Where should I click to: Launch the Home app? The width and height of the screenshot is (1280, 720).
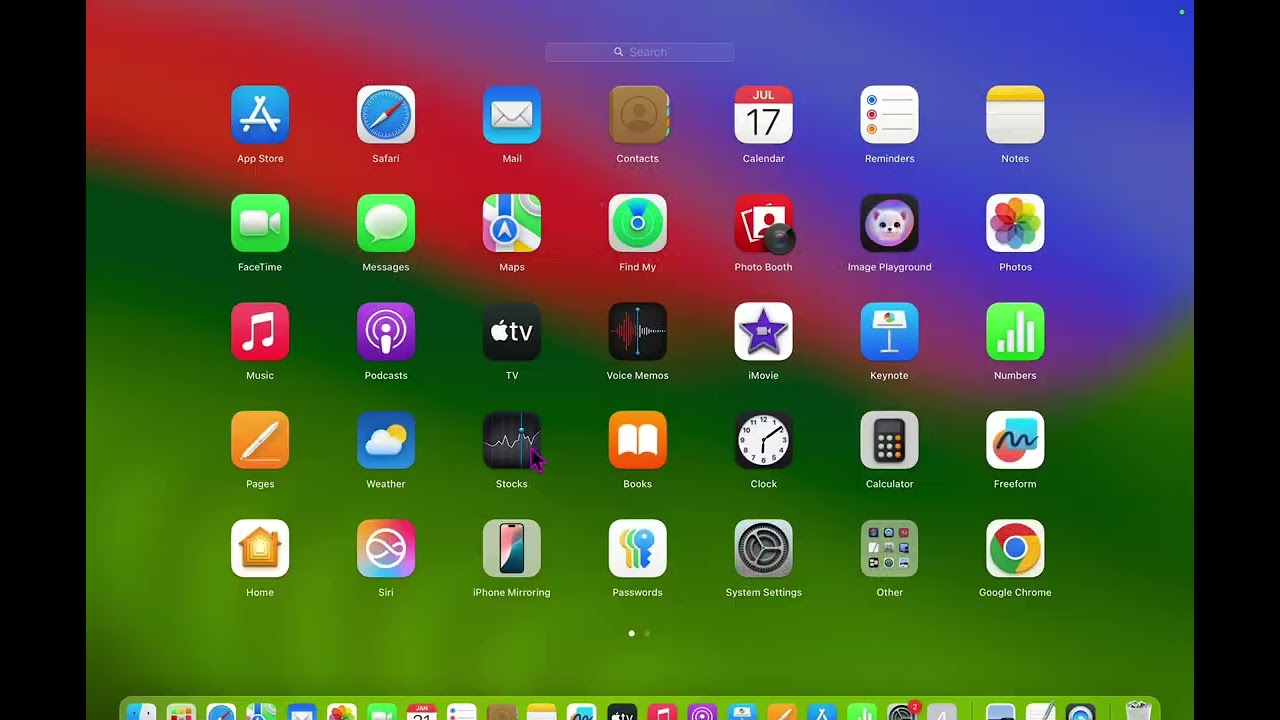tap(260, 549)
